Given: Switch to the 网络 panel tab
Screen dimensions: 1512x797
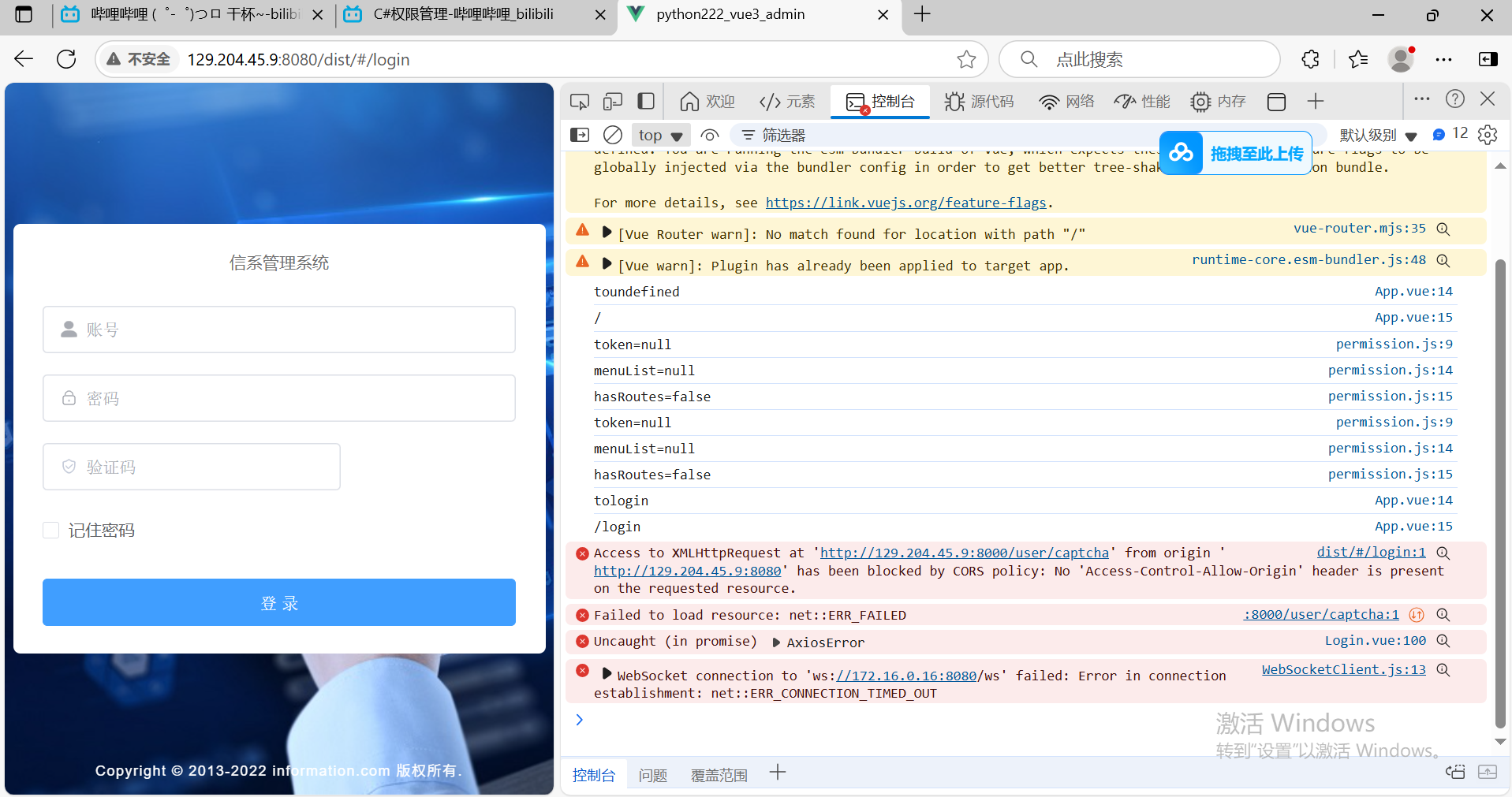Looking at the screenshot, I should (1066, 101).
